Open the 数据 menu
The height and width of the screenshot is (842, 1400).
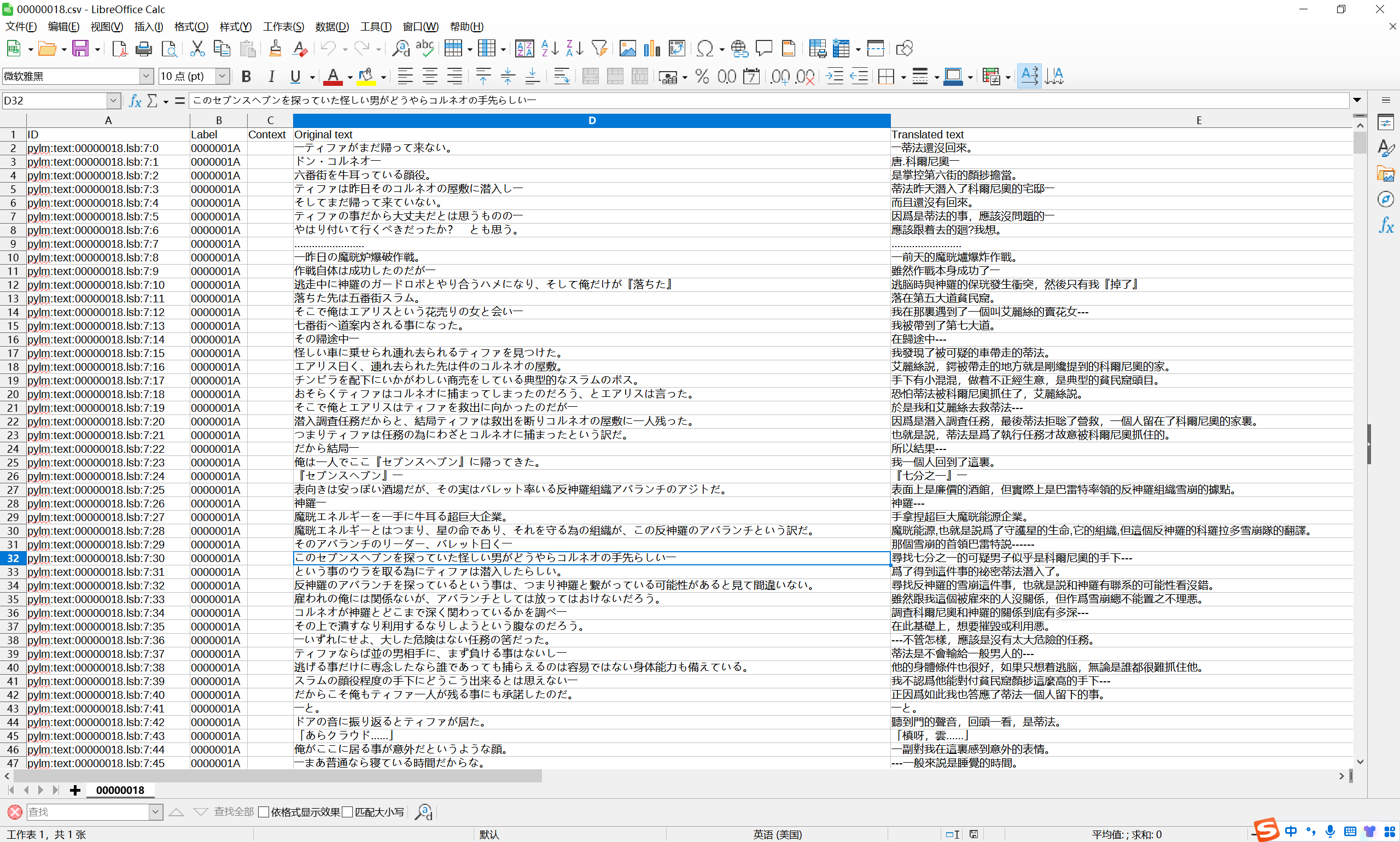tap(332, 27)
